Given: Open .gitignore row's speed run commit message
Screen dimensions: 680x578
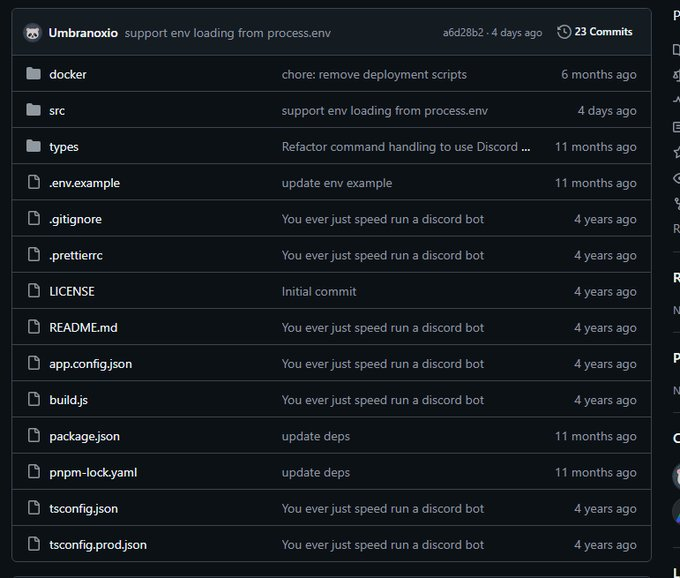Looking at the screenshot, I should click(x=382, y=219).
